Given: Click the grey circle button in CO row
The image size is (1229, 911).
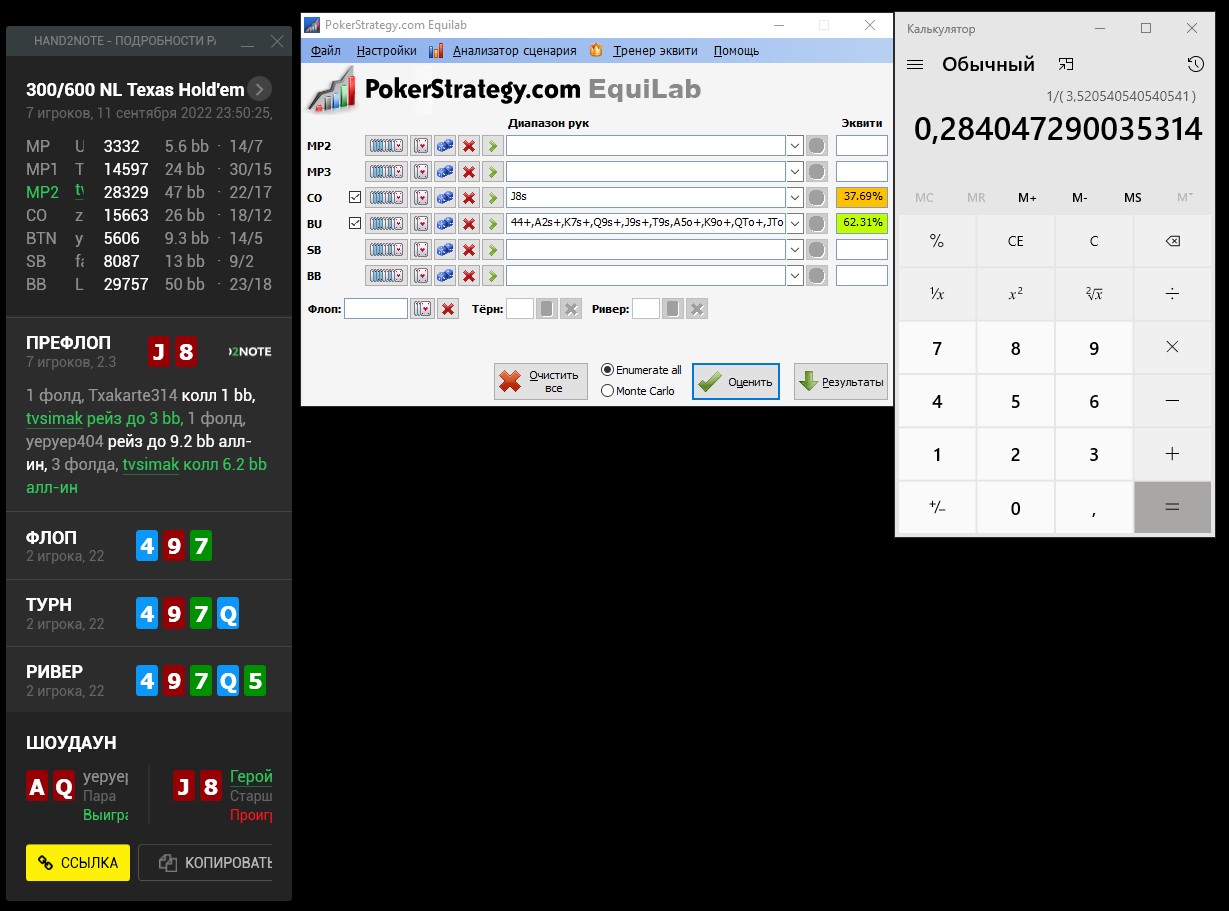Looking at the screenshot, I should click(x=817, y=198).
